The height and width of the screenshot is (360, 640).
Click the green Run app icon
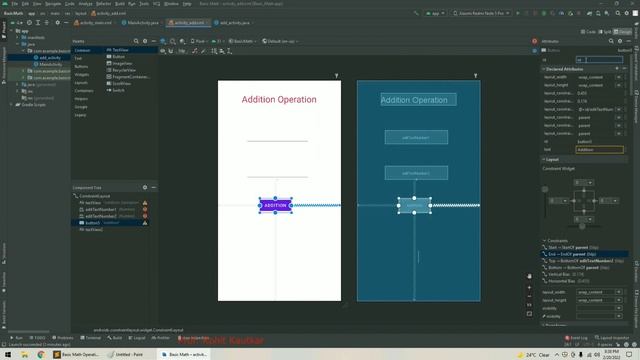tap(518, 13)
